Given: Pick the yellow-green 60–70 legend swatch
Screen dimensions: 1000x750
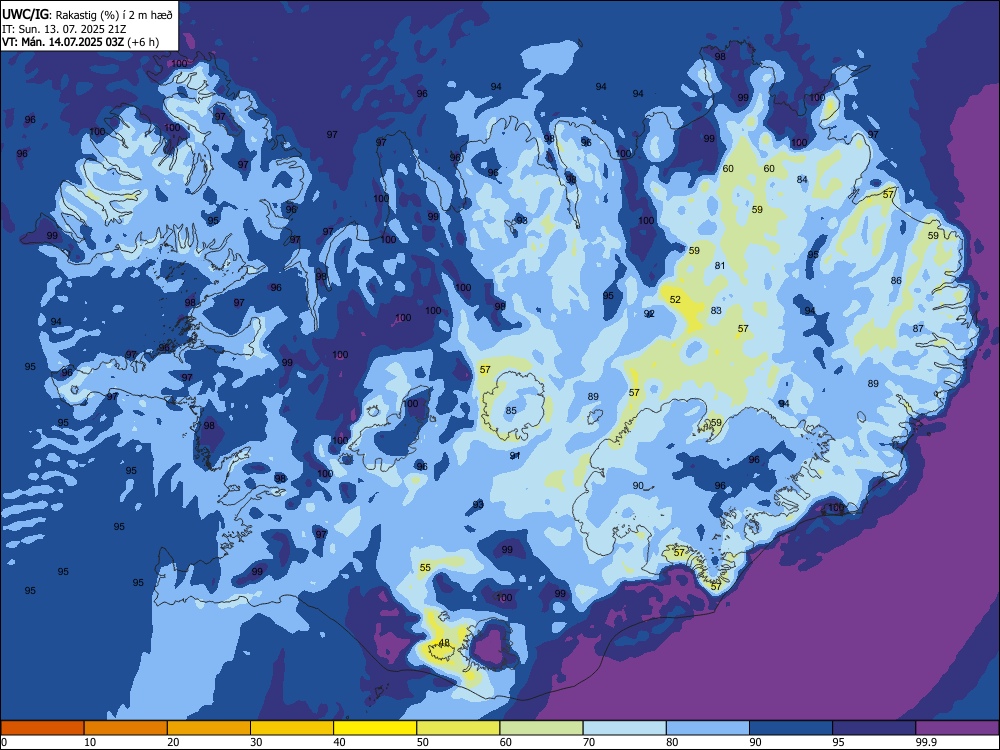Looking at the screenshot, I should pyautogui.click(x=541, y=728).
